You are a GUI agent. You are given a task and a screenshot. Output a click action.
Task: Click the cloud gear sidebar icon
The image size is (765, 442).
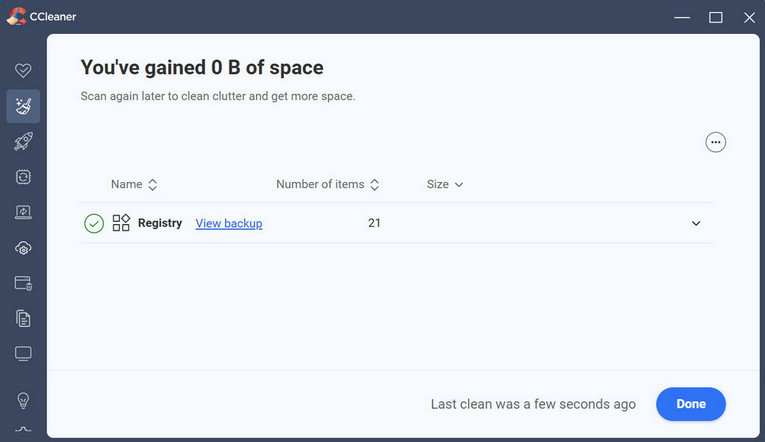coord(23,248)
